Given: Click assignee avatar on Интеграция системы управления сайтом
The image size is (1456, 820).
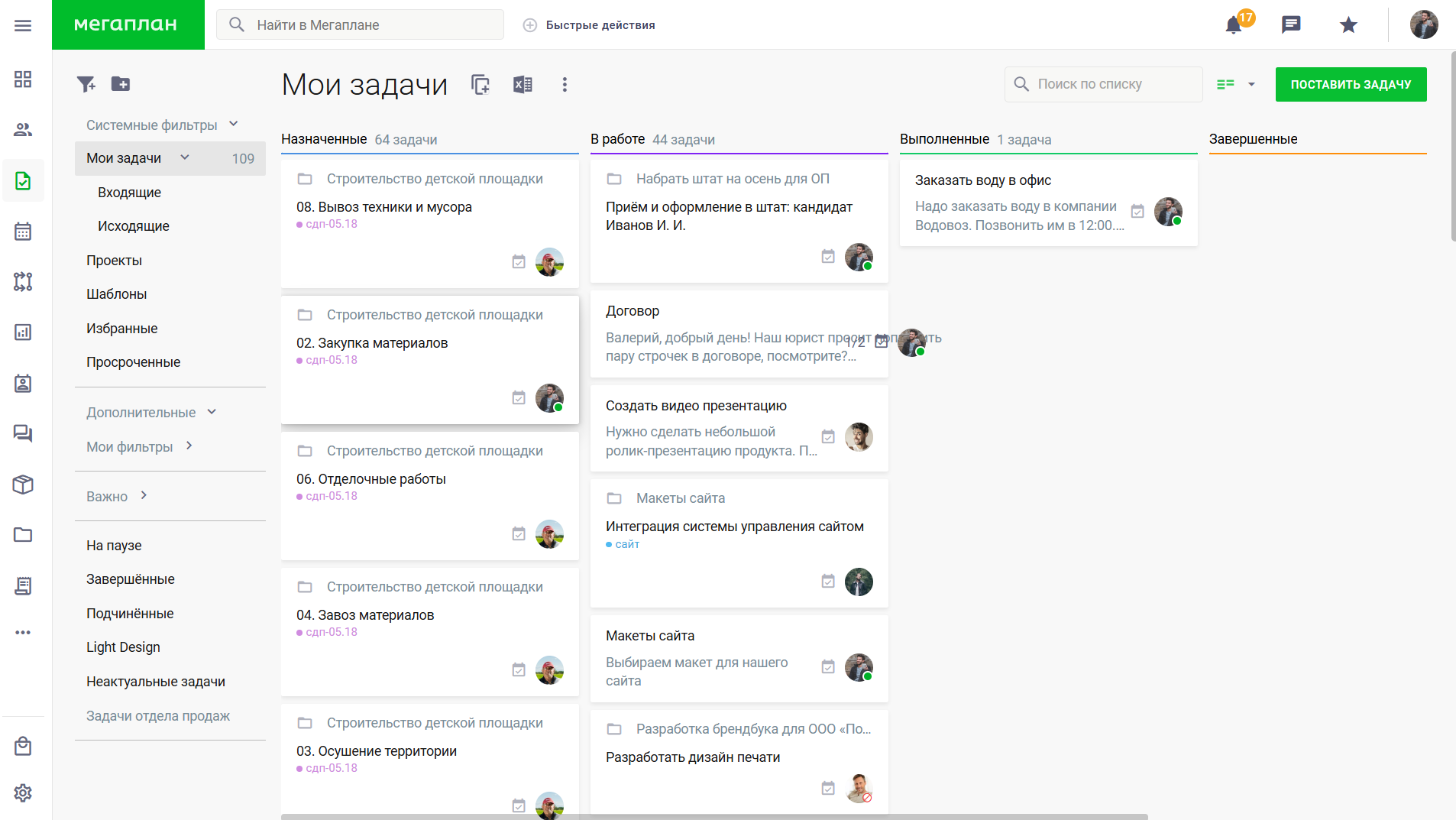Looking at the screenshot, I should pos(859,582).
